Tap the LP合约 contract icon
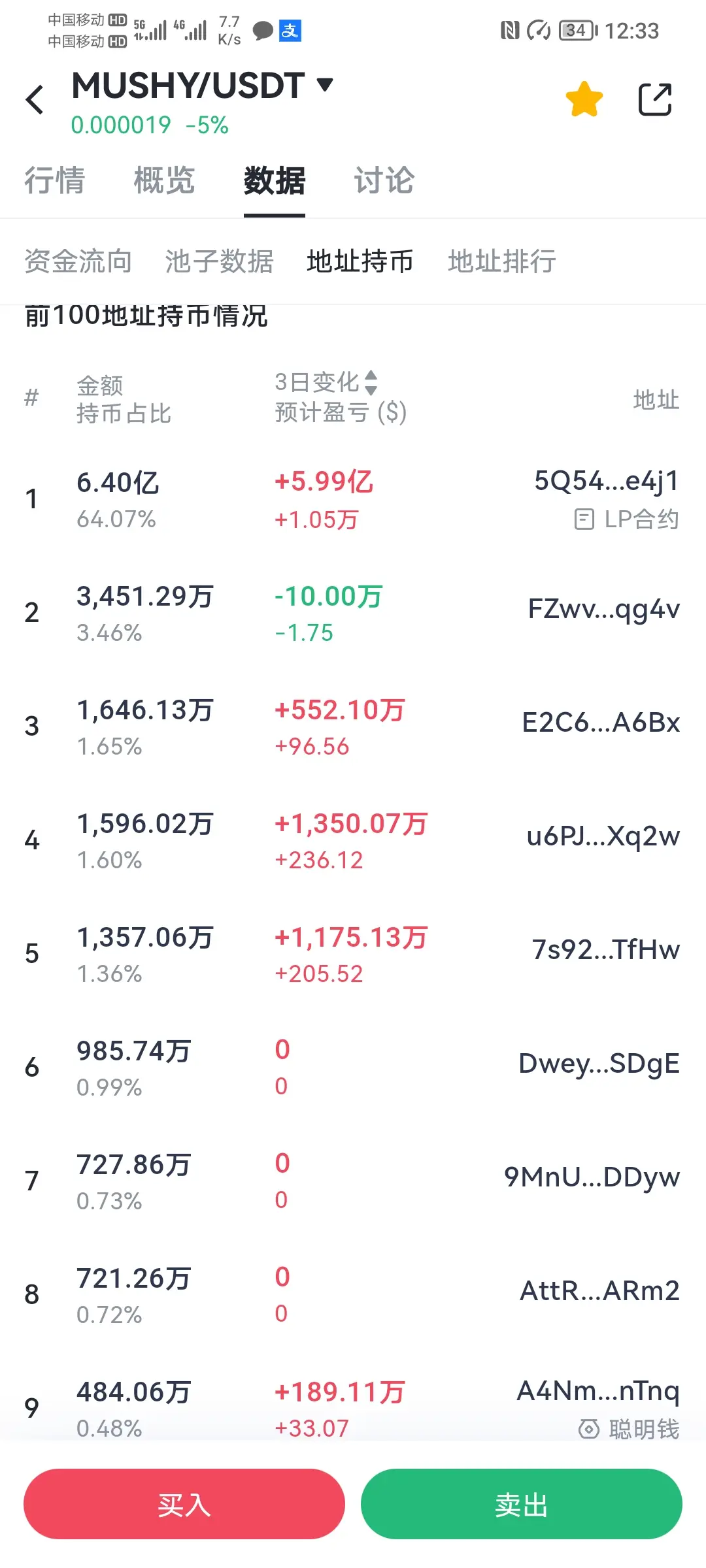The height and width of the screenshot is (1568, 706). click(x=584, y=520)
